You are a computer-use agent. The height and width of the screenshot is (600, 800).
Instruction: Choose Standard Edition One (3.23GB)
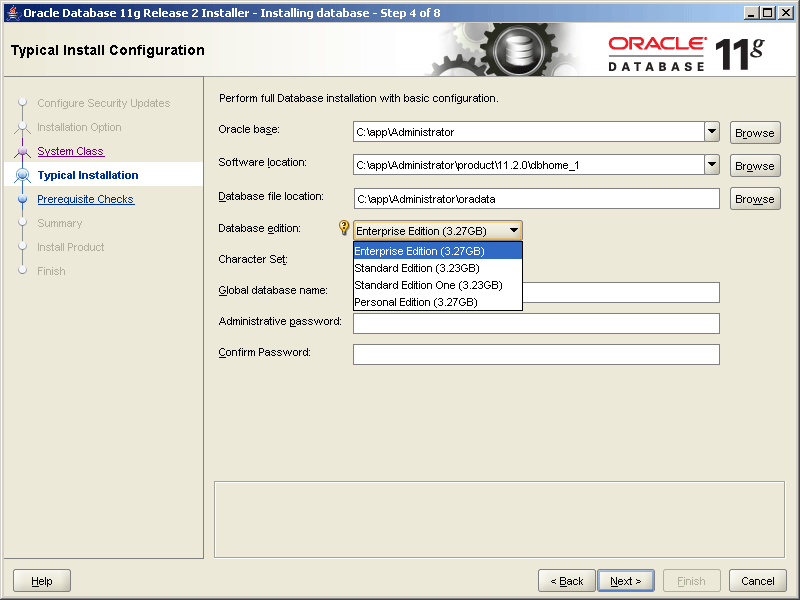pyautogui.click(x=438, y=285)
